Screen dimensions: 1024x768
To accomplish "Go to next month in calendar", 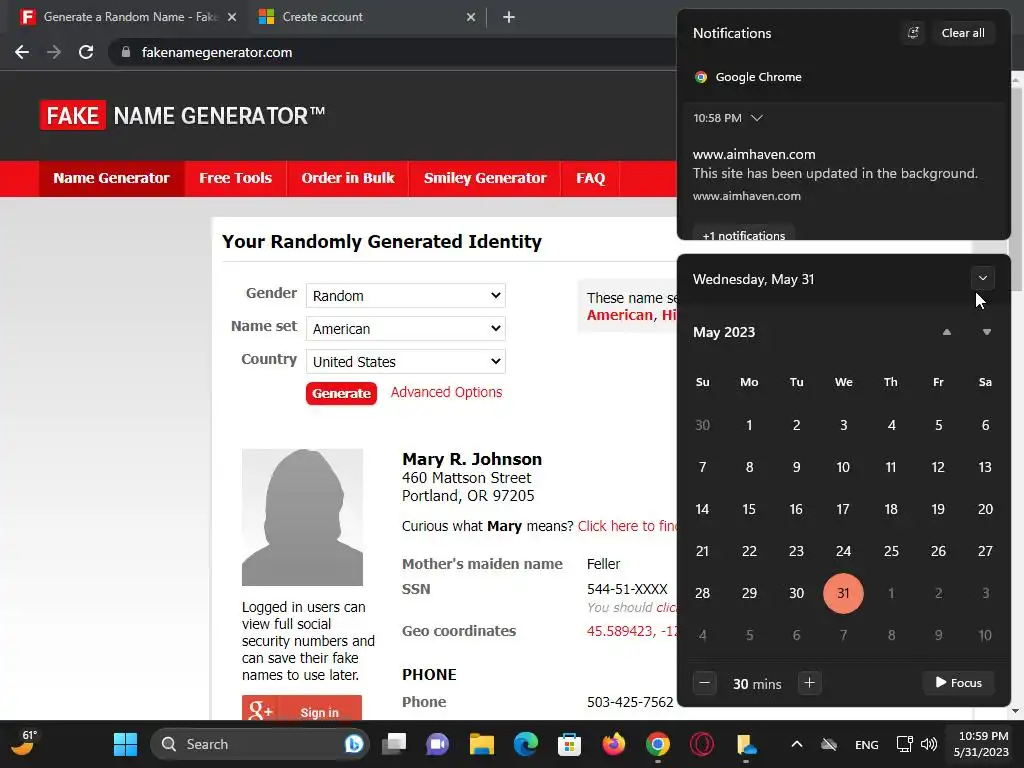I will coord(987,332).
